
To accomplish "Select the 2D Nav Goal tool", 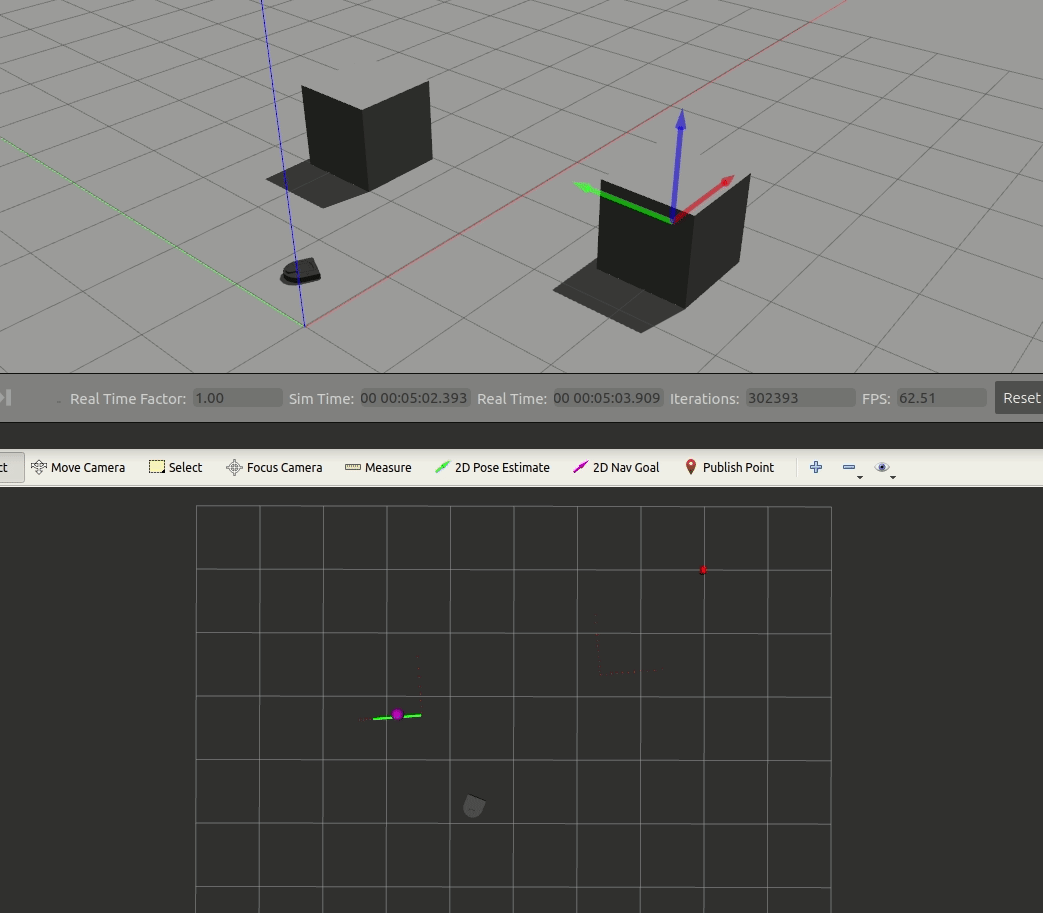I will 616,467.
